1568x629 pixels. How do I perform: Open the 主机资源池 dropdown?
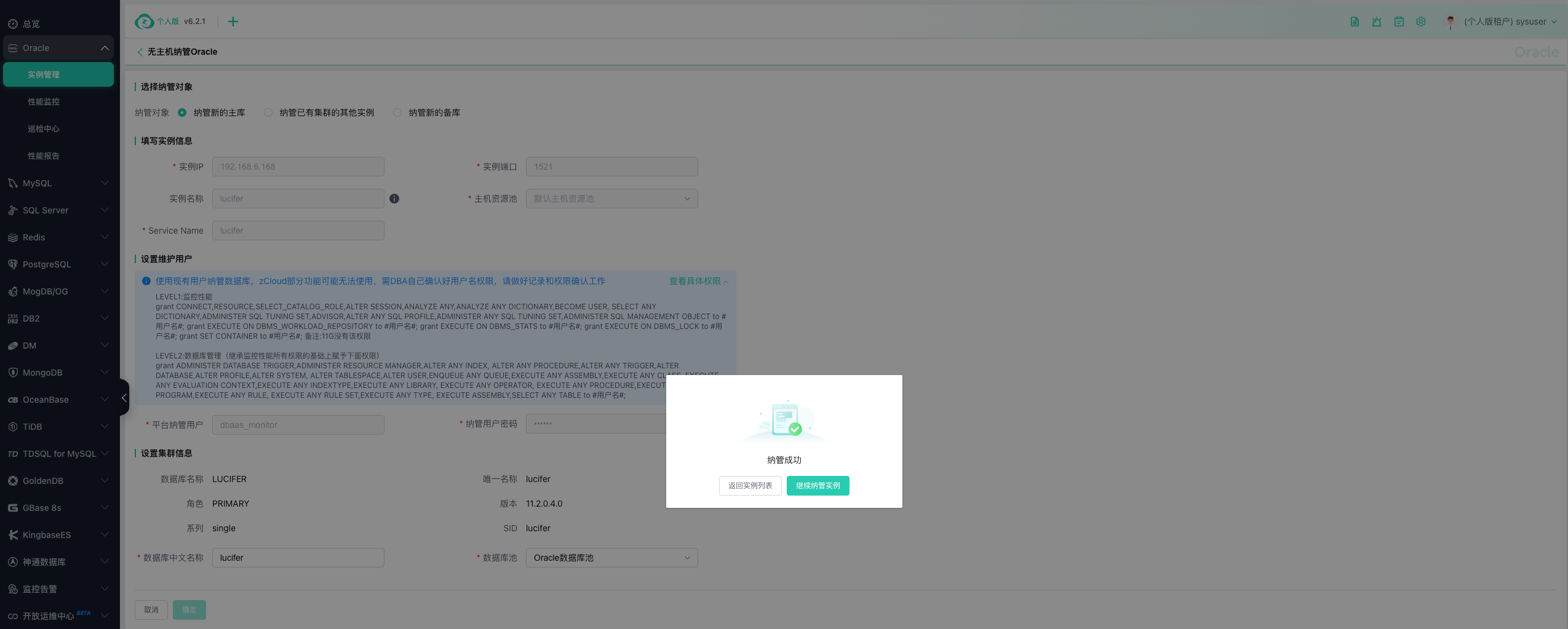pyautogui.click(x=612, y=199)
